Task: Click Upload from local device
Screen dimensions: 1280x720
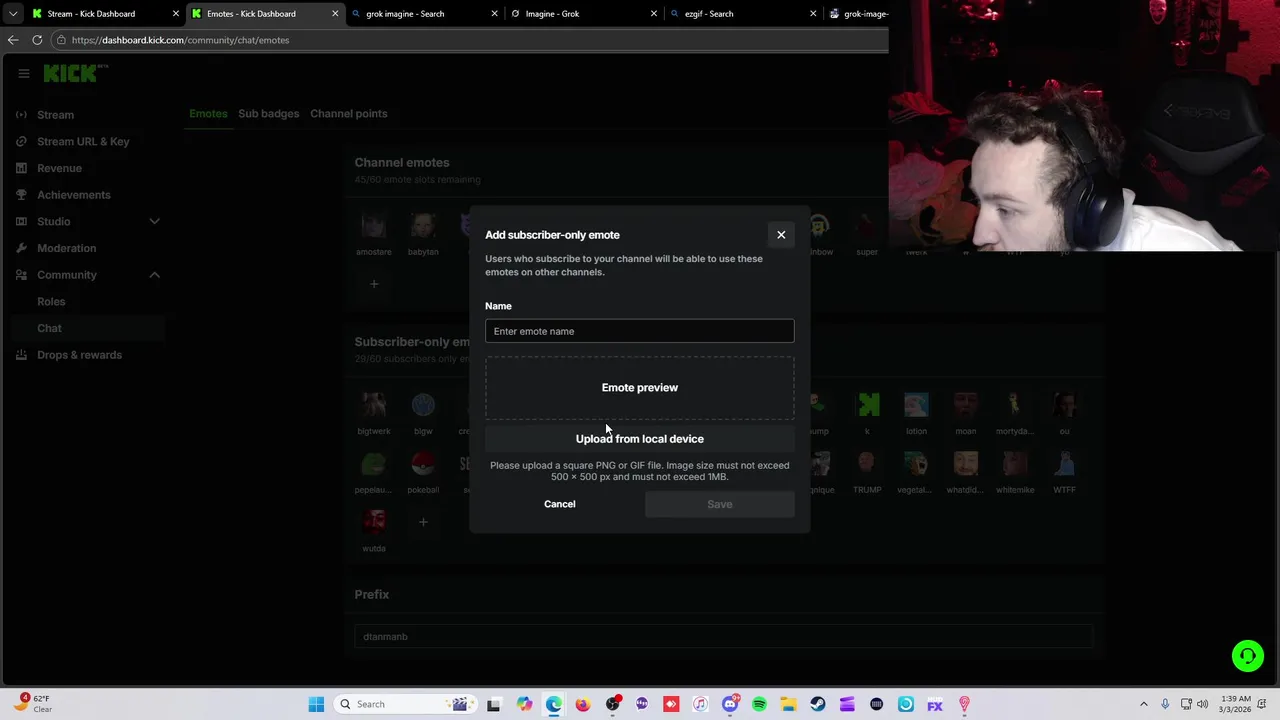Action: click(x=640, y=439)
